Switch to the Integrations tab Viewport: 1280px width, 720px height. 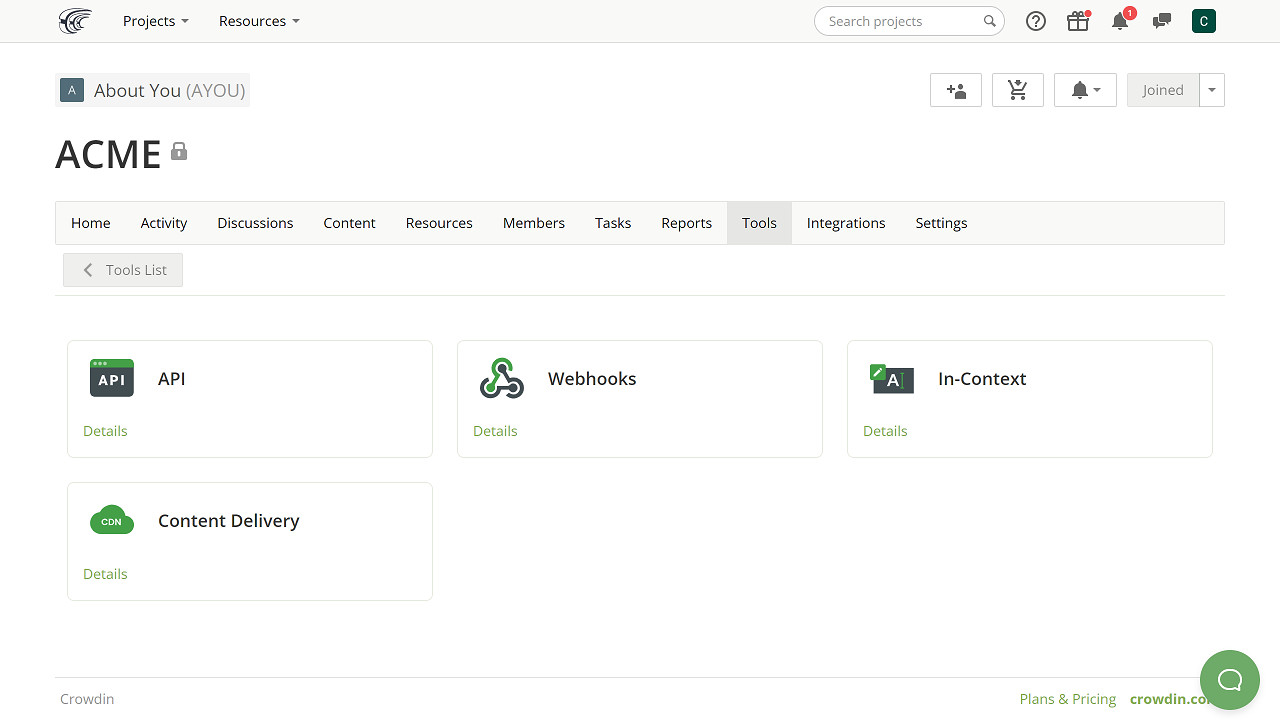click(x=846, y=223)
